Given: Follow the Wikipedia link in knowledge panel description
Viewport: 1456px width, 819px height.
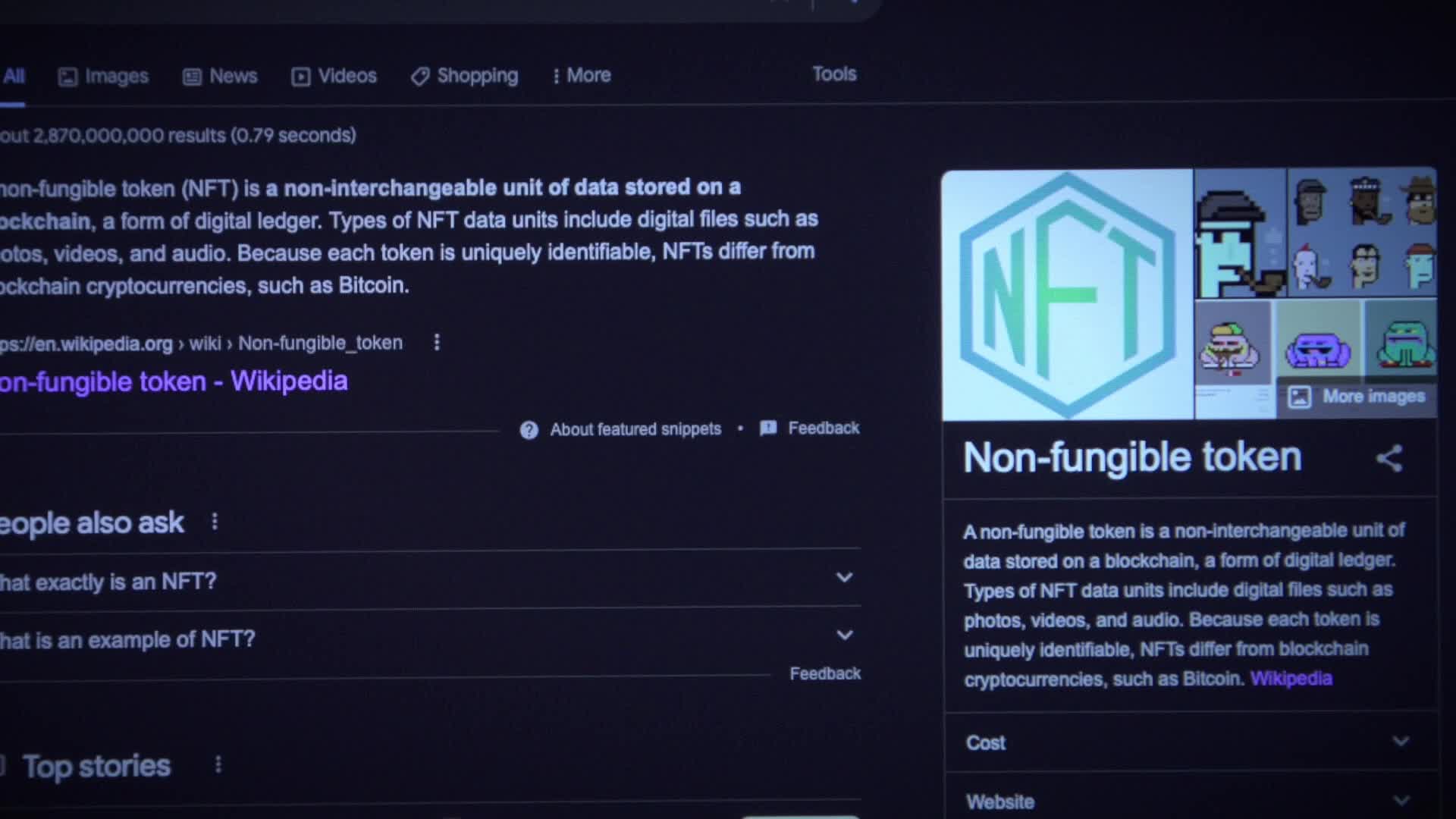Looking at the screenshot, I should 1291,679.
